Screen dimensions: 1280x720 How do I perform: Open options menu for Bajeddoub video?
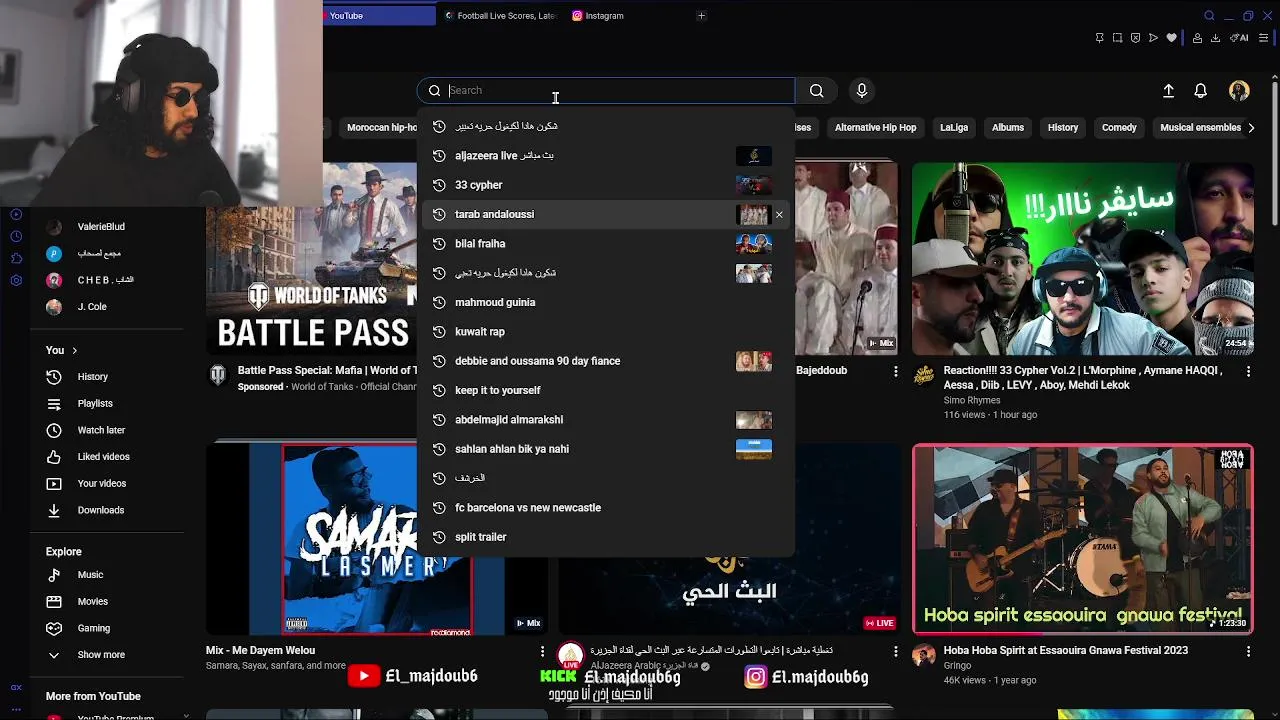895,371
